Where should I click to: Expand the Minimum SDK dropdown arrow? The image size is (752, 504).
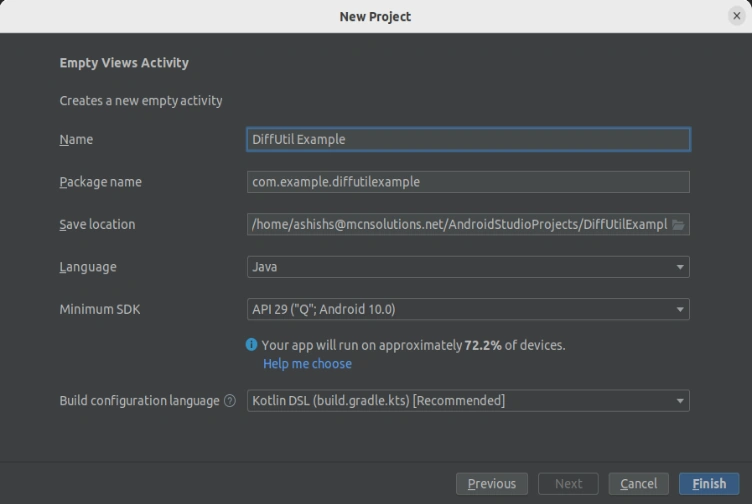point(680,309)
